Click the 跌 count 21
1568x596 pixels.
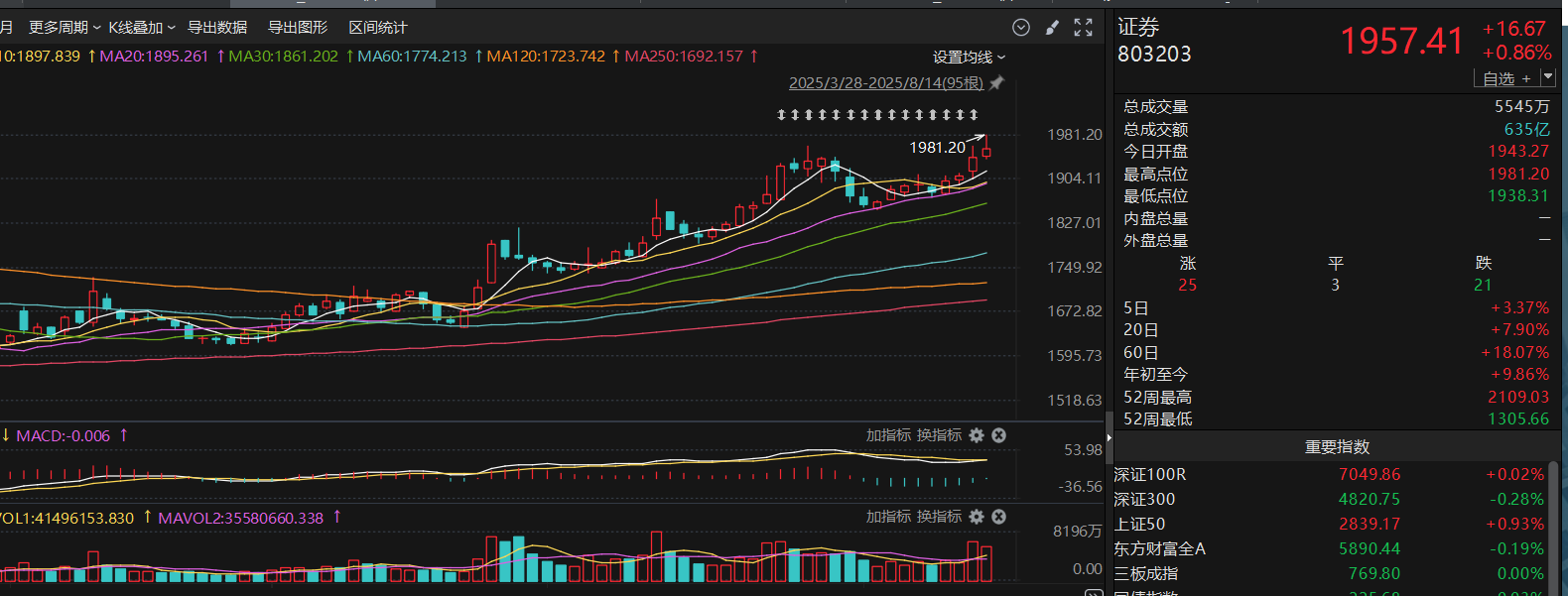pyautogui.click(x=1483, y=286)
